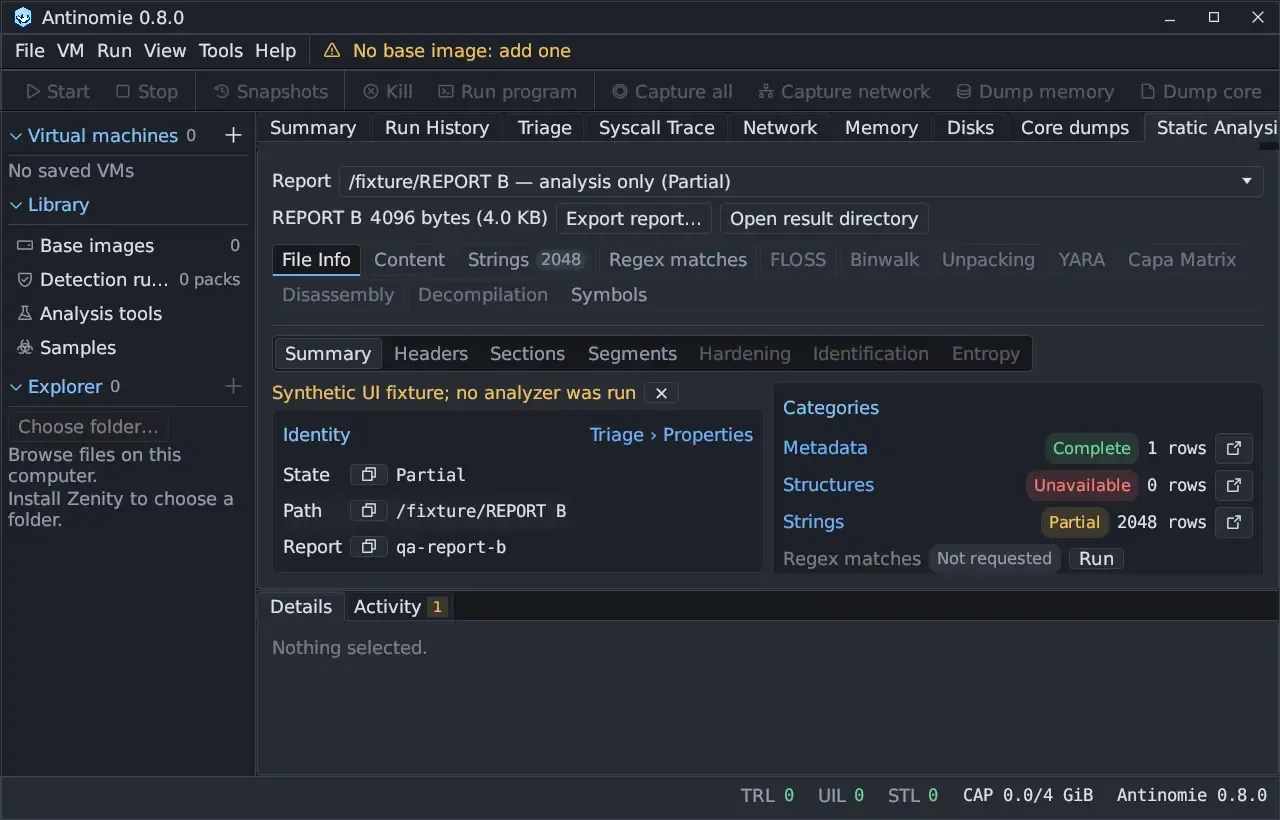
Task: Open the Regex matches tab
Action: [x=678, y=260]
